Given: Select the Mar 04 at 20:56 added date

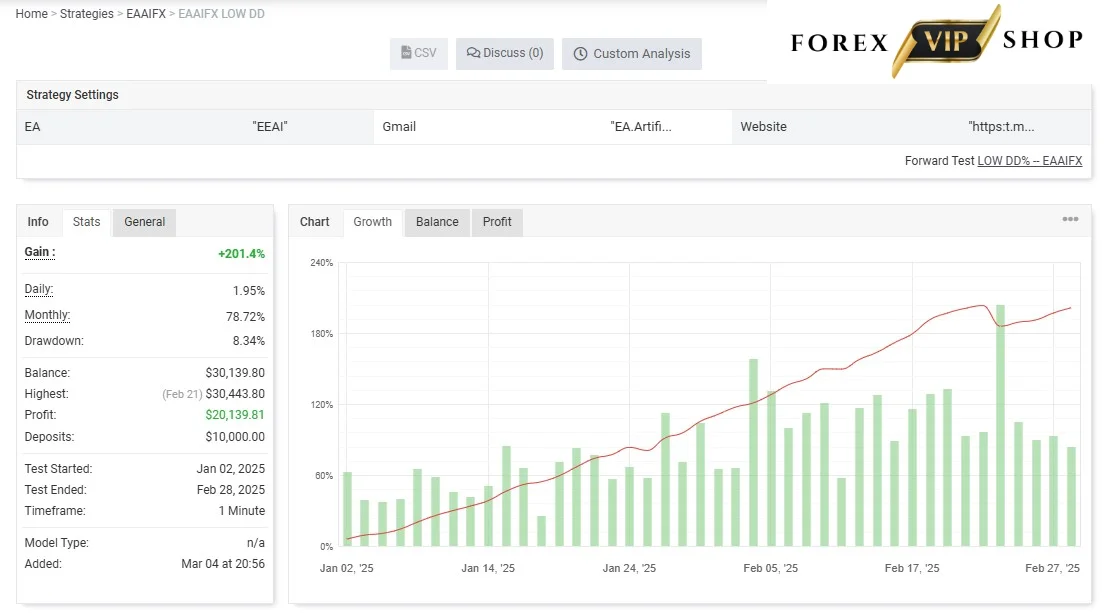Looking at the screenshot, I should pos(223,564).
